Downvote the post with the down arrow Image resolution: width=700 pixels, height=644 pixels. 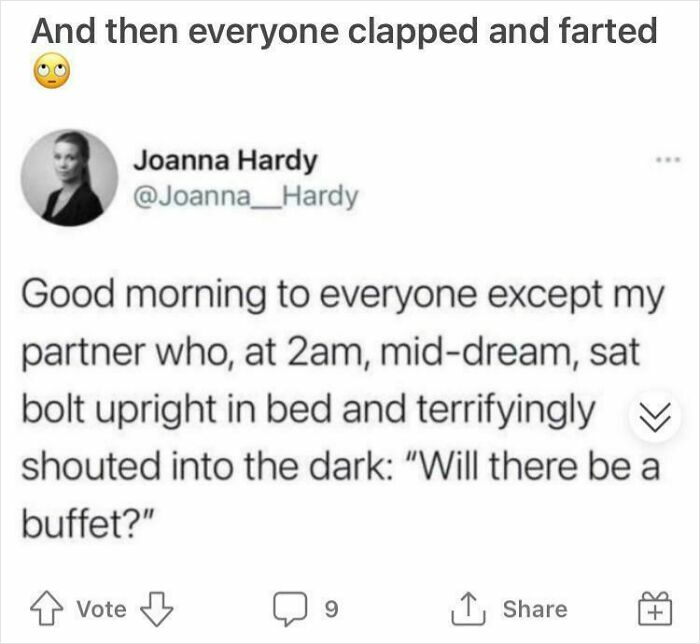[x=154, y=609]
